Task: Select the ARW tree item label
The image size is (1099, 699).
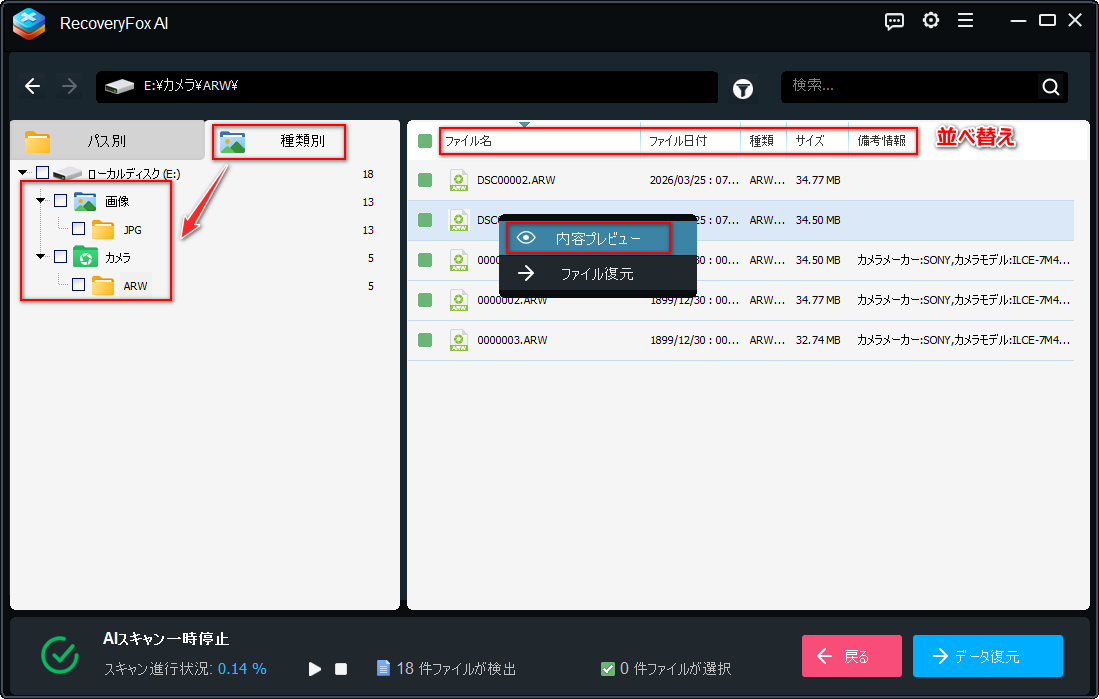Action: pos(135,285)
